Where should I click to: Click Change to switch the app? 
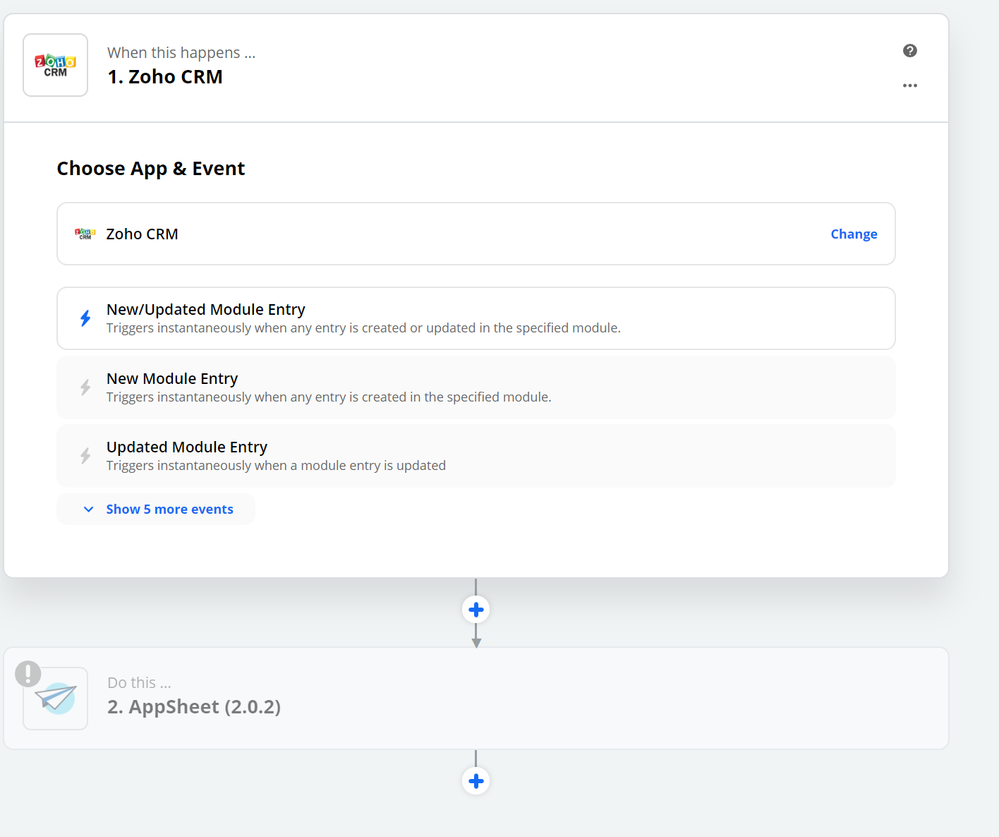tap(854, 234)
